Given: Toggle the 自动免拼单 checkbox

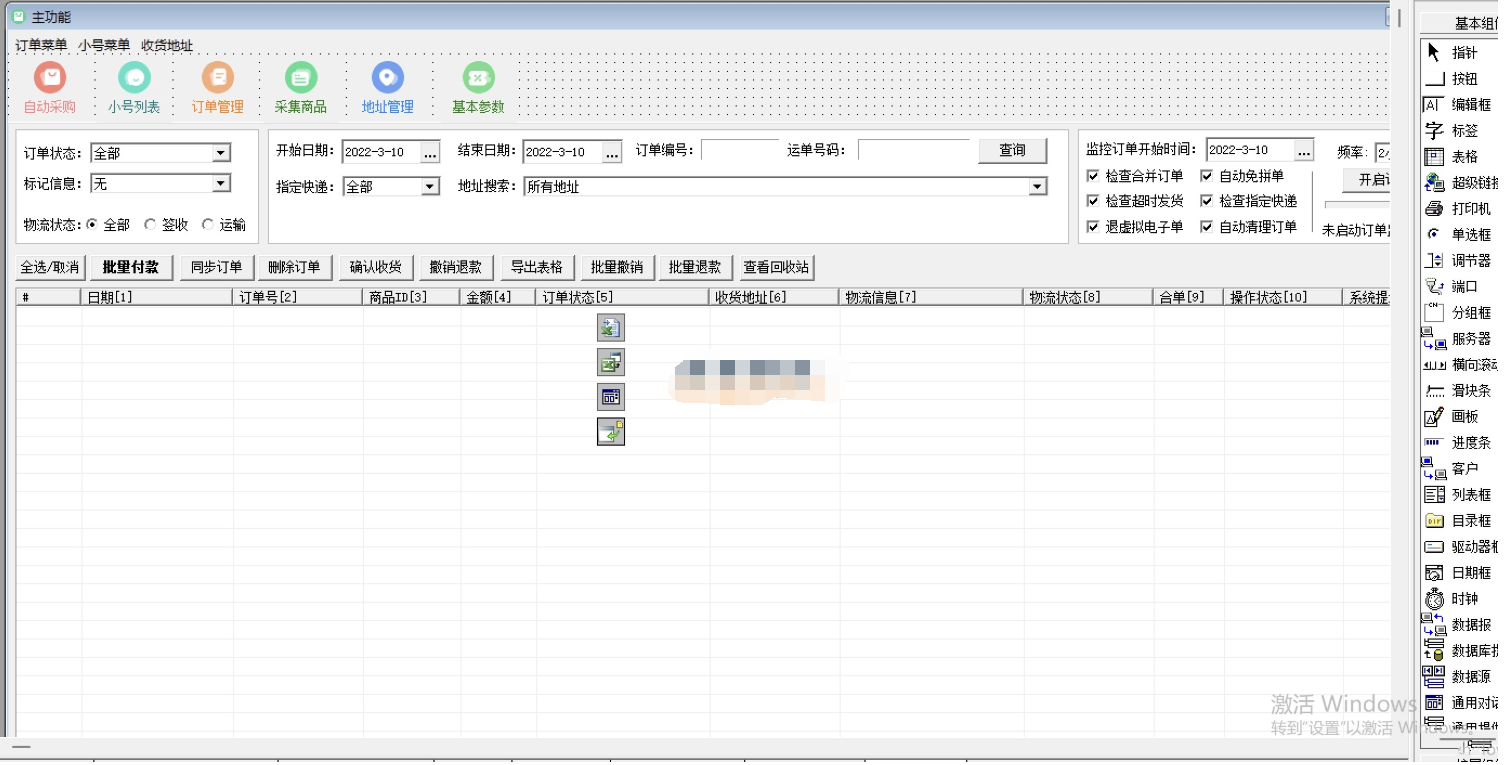Looking at the screenshot, I should (x=1208, y=174).
